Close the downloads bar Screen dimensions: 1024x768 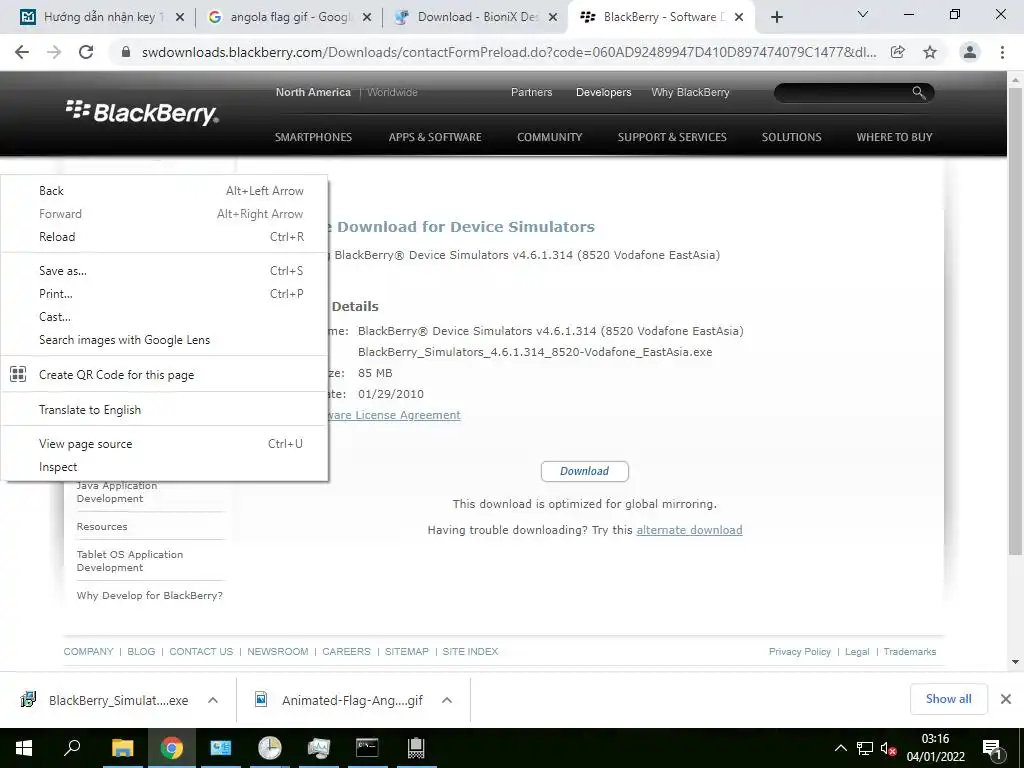(x=1006, y=699)
